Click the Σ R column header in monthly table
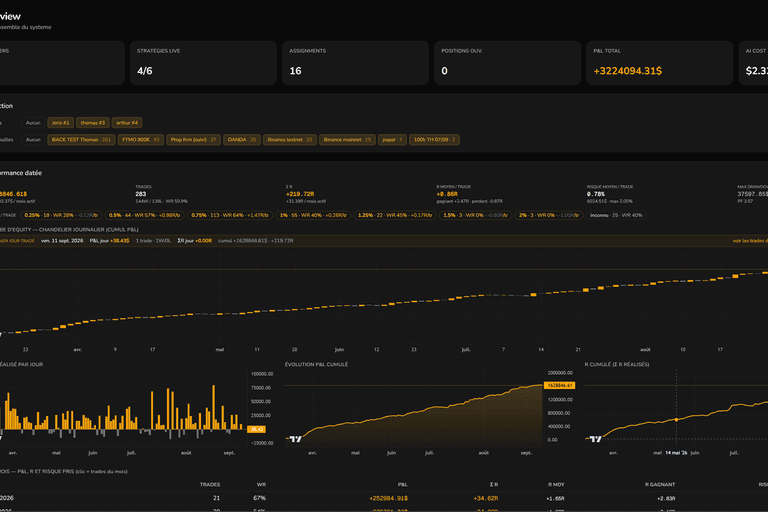The height and width of the screenshot is (512, 768). point(494,485)
